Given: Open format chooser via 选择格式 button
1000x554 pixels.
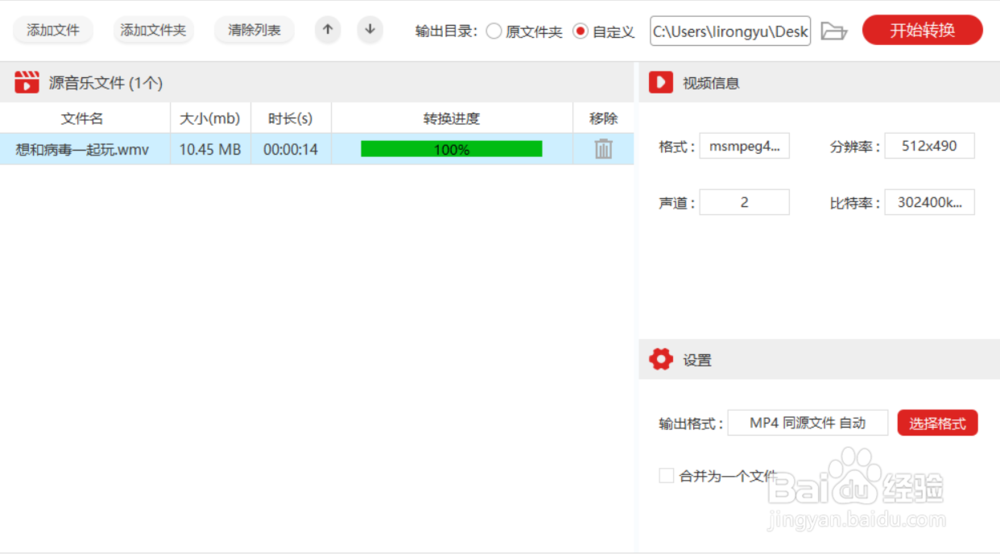Looking at the screenshot, I should [x=938, y=423].
